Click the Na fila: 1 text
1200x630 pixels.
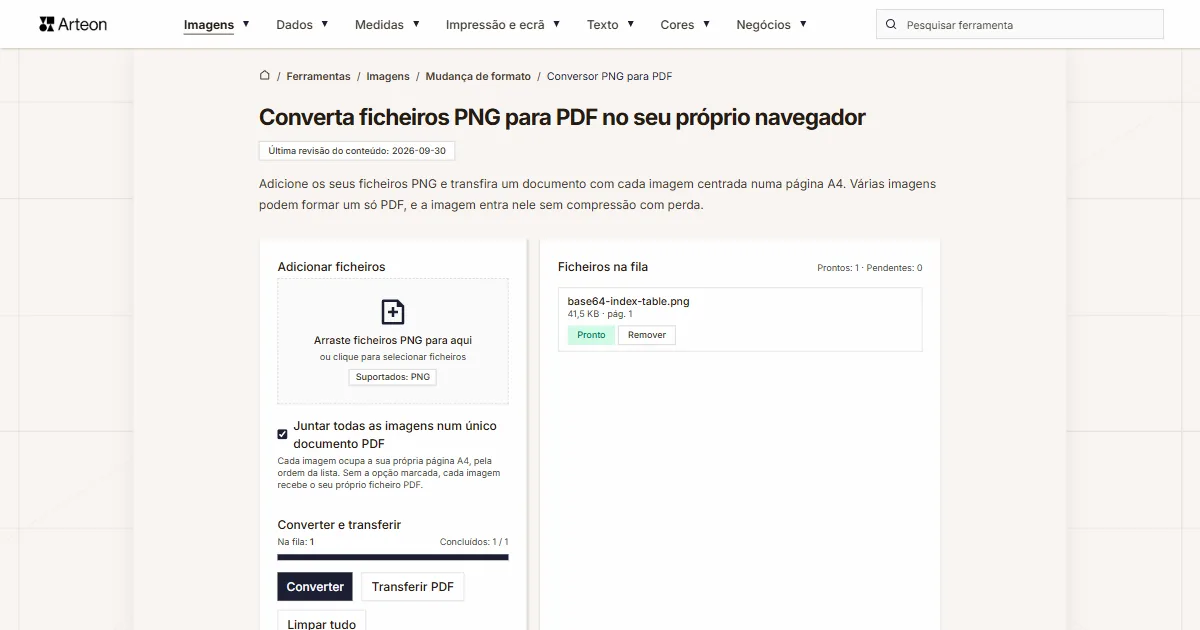[296, 542]
